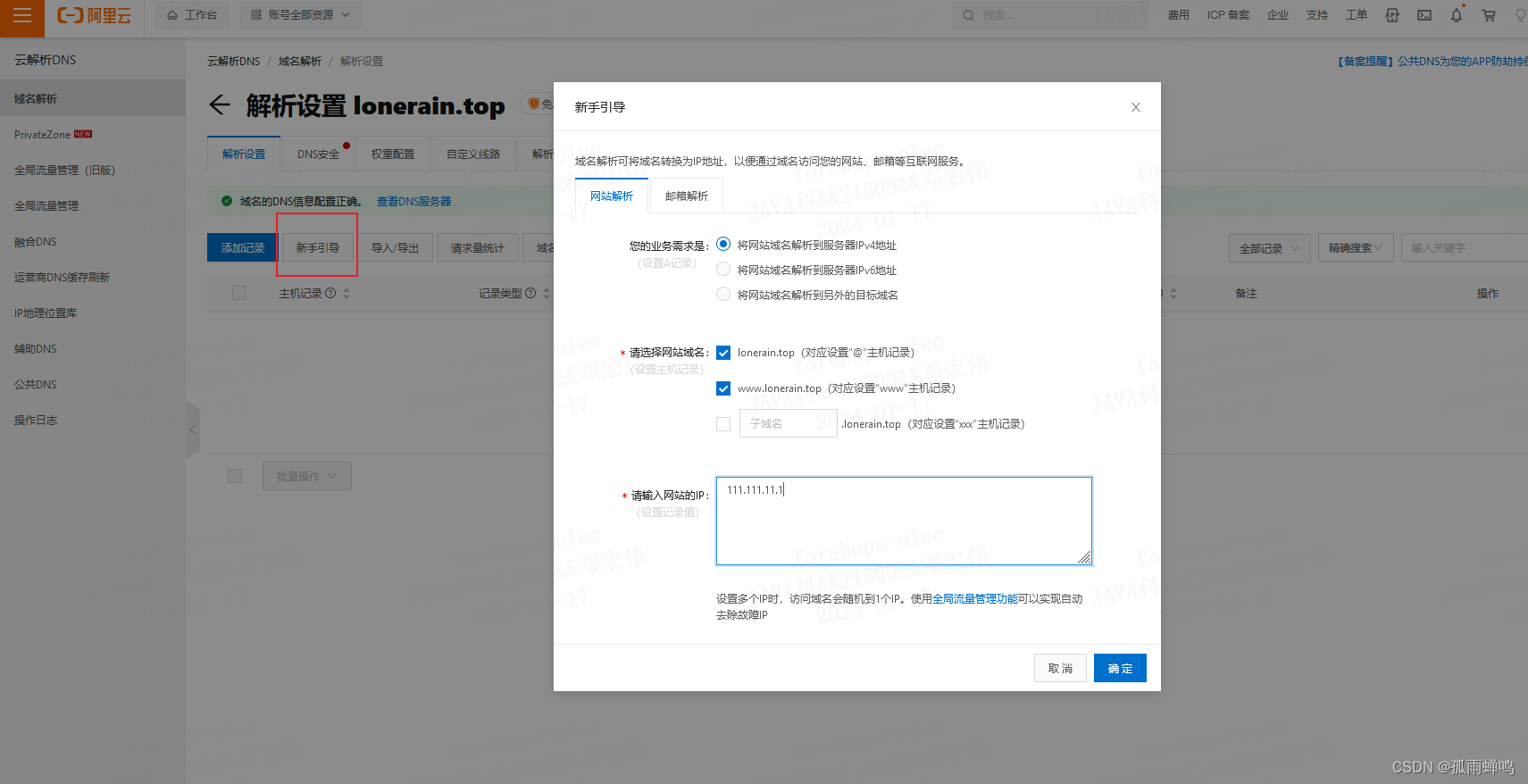Open the shopping cart icon

point(1489,15)
